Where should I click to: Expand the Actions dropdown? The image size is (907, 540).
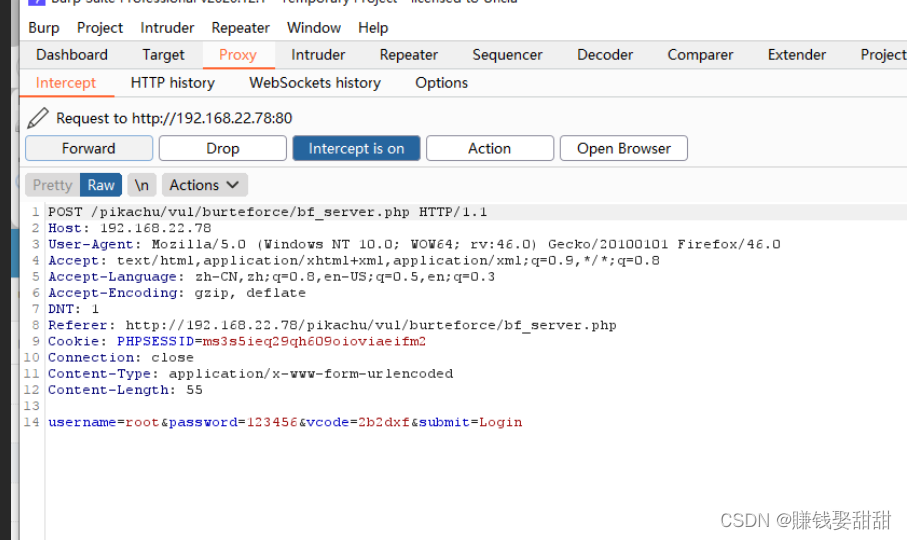tap(205, 185)
